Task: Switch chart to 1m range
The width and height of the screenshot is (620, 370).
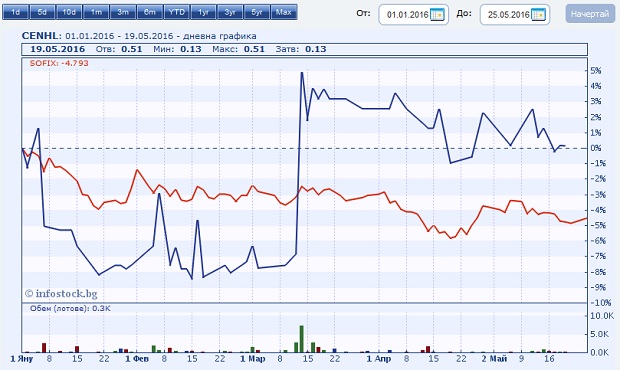Action: tap(96, 12)
